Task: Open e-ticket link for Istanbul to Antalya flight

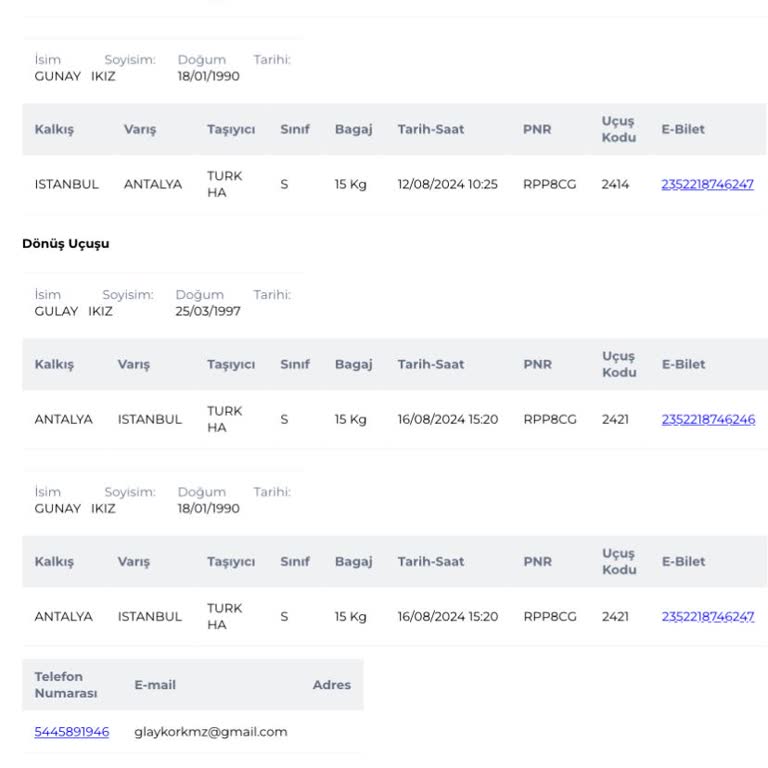Action: (707, 184)
